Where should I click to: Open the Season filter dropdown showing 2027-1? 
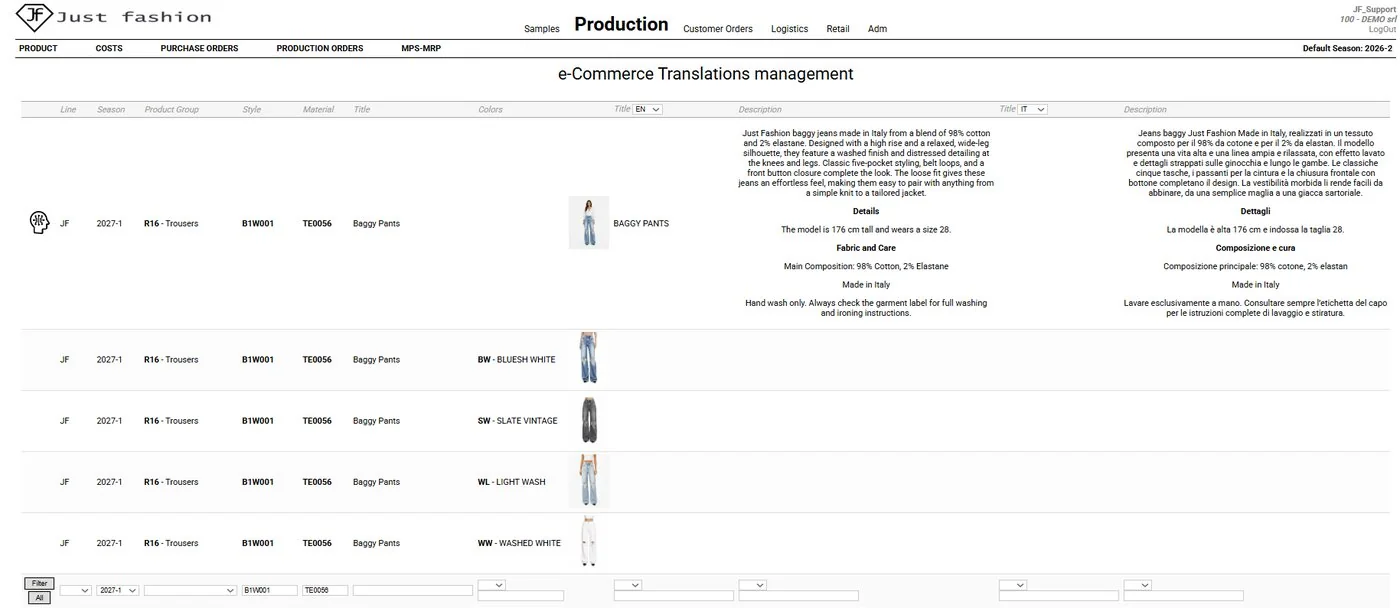click(x=117, y=590)
